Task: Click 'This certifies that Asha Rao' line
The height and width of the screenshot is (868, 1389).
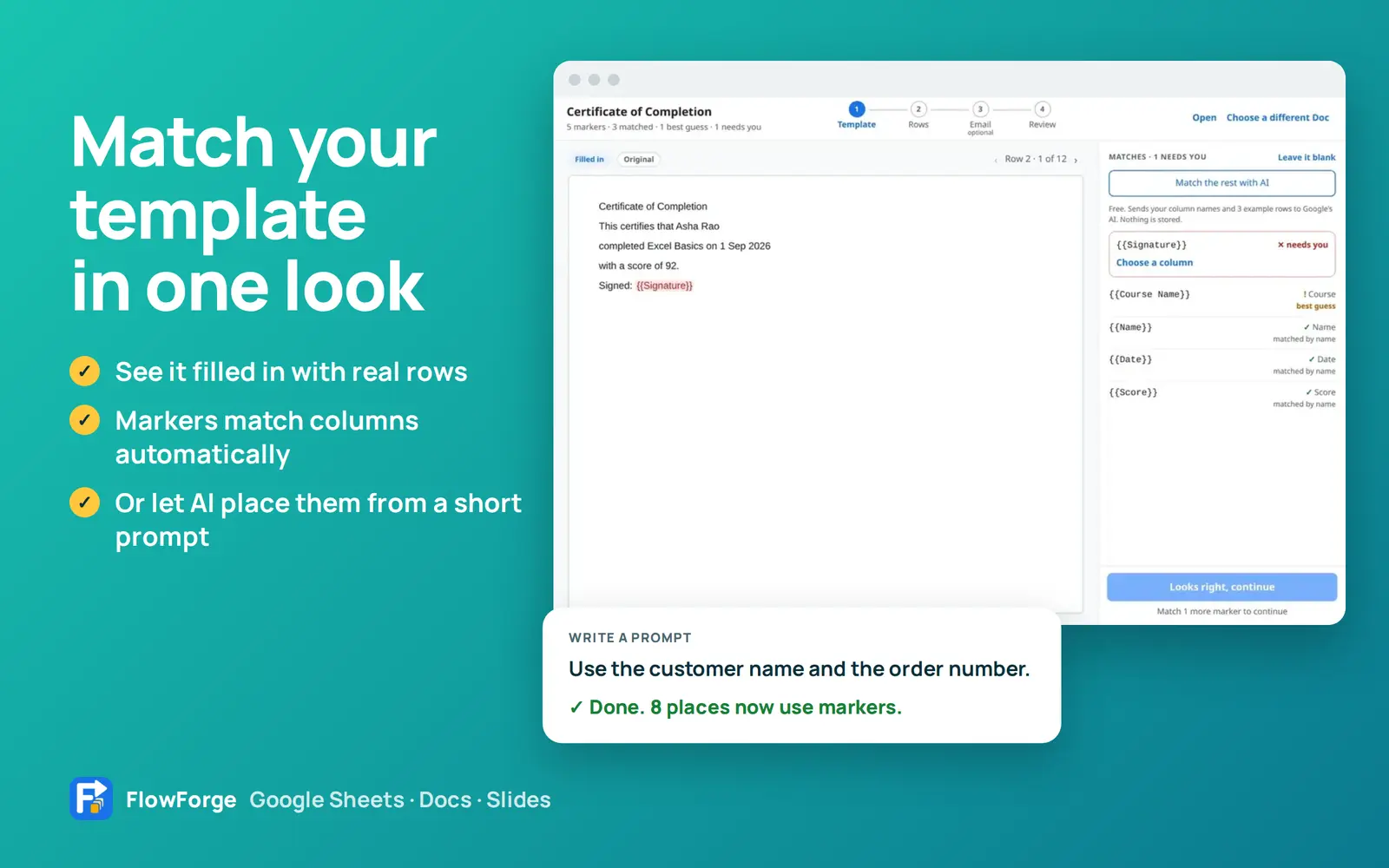Action: pyautogui.click(x=659, y=227)
